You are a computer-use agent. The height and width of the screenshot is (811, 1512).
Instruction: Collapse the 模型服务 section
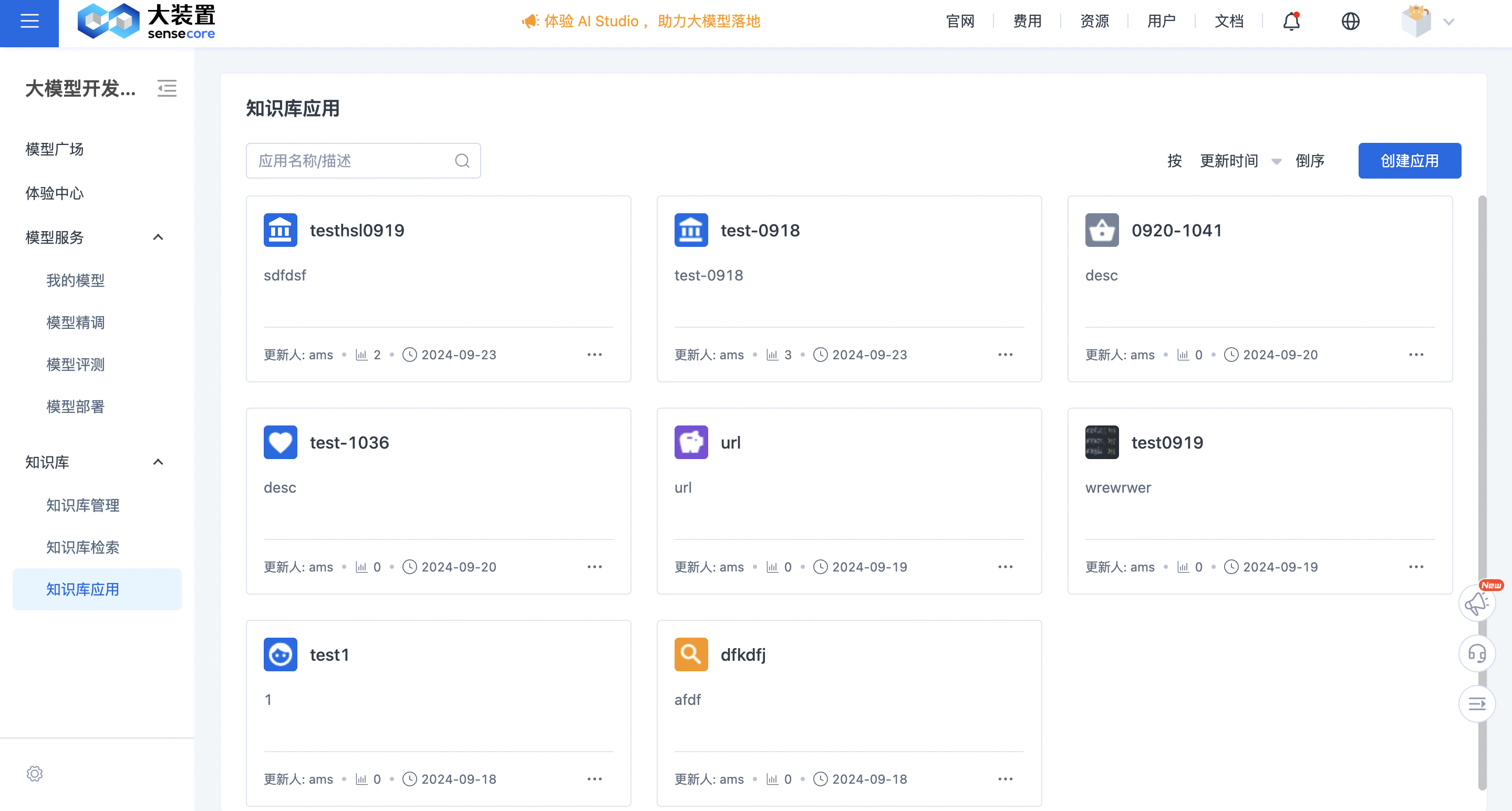coord(158,237)
